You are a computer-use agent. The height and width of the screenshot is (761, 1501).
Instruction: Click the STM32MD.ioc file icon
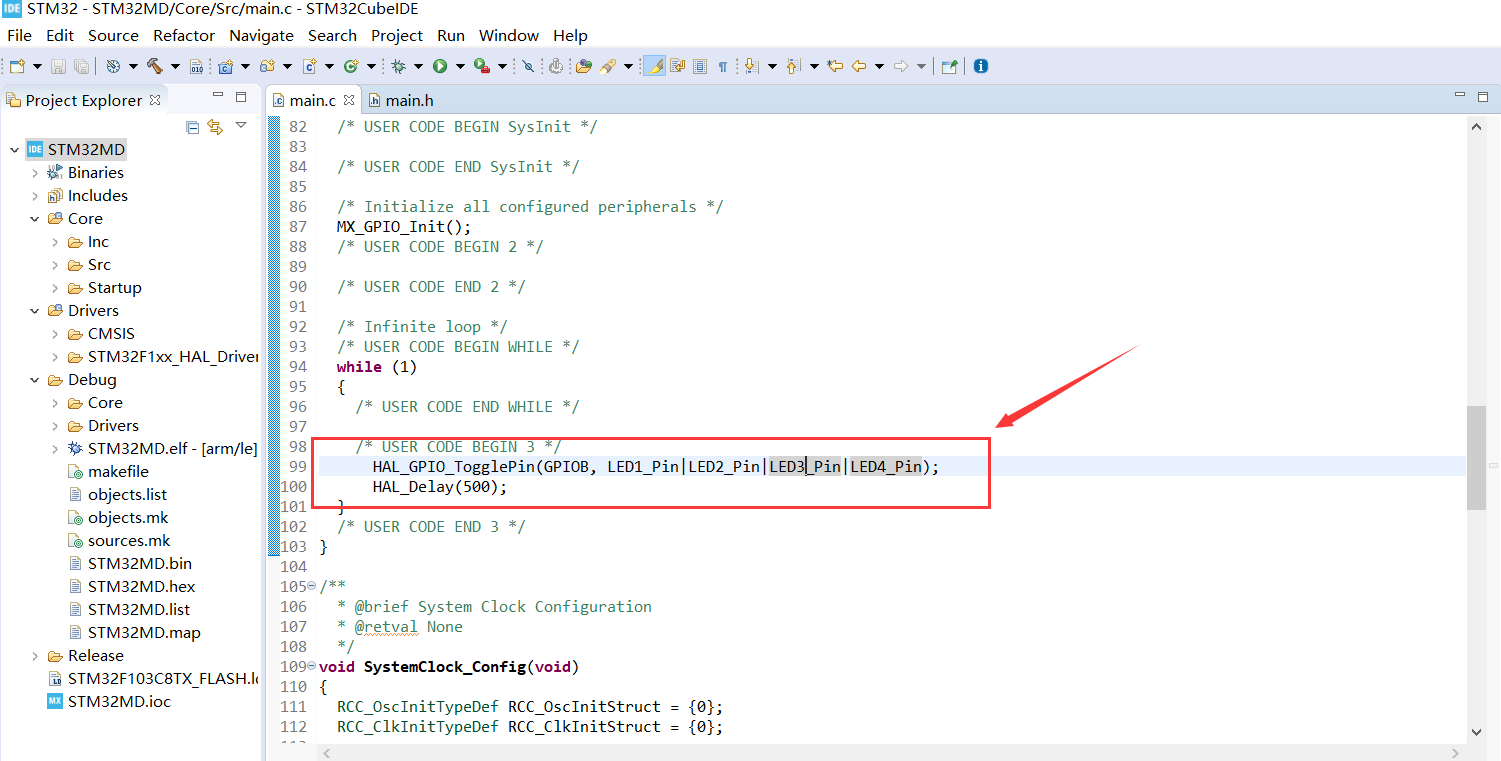pos(55,701)
